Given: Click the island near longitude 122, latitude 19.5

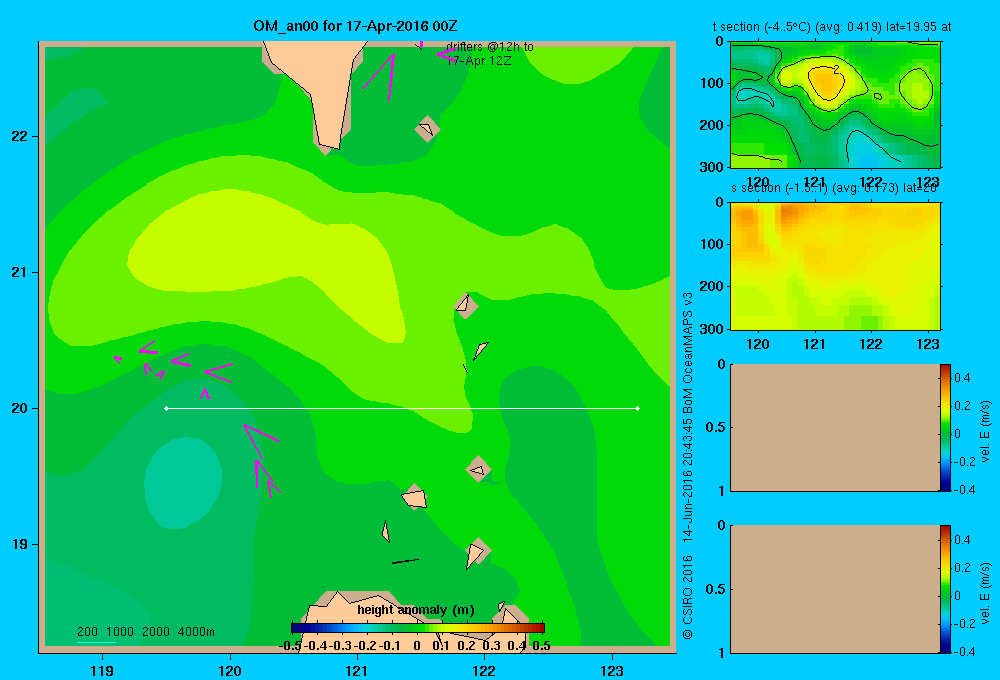Looking at the screenshot, I should coord(478,469).
